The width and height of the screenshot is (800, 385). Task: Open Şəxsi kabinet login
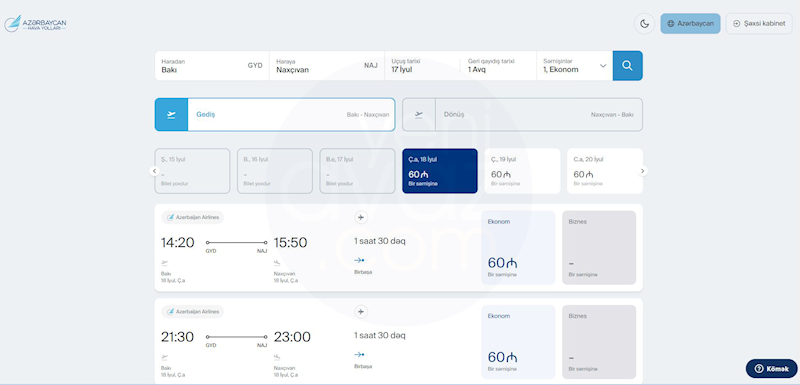(759, 23)
